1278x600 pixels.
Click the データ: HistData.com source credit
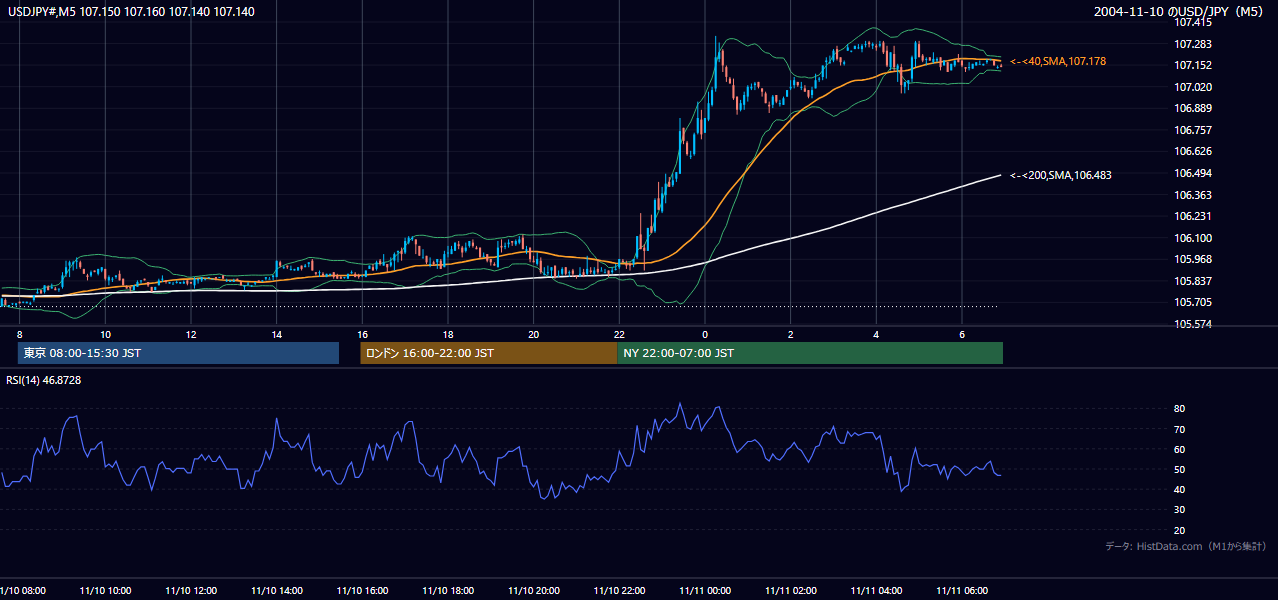pyautogui.click(x=1186, y=546)
